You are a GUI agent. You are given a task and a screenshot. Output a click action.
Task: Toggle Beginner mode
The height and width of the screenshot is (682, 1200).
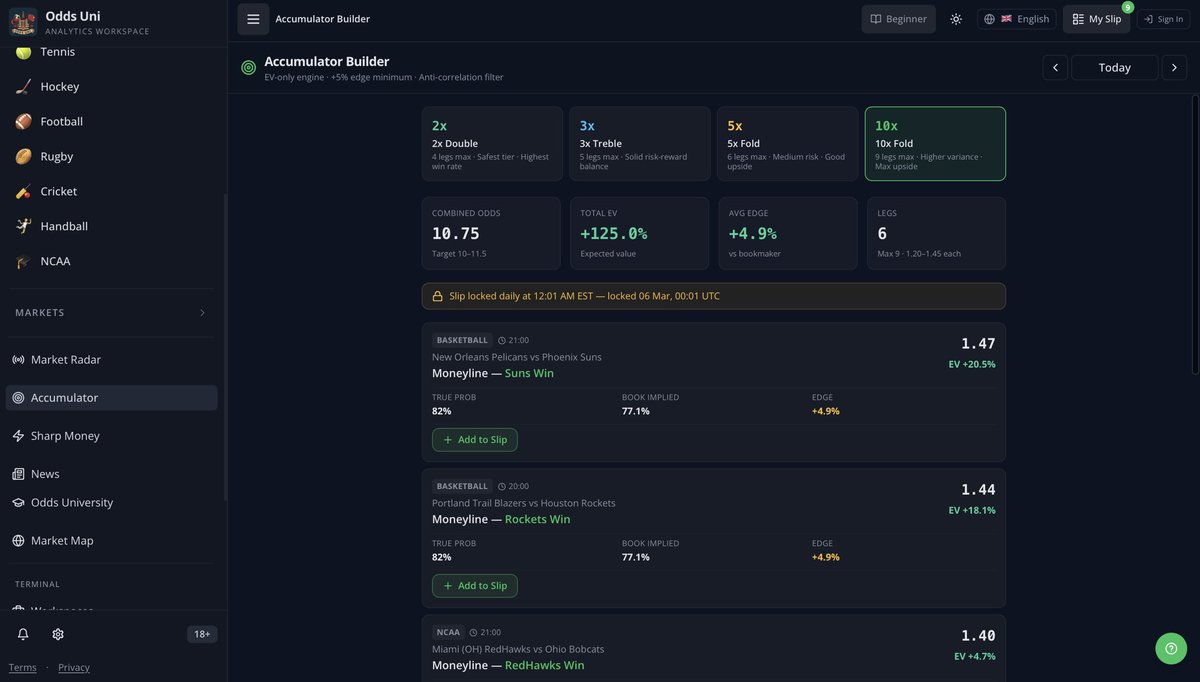tap(899, 19)
